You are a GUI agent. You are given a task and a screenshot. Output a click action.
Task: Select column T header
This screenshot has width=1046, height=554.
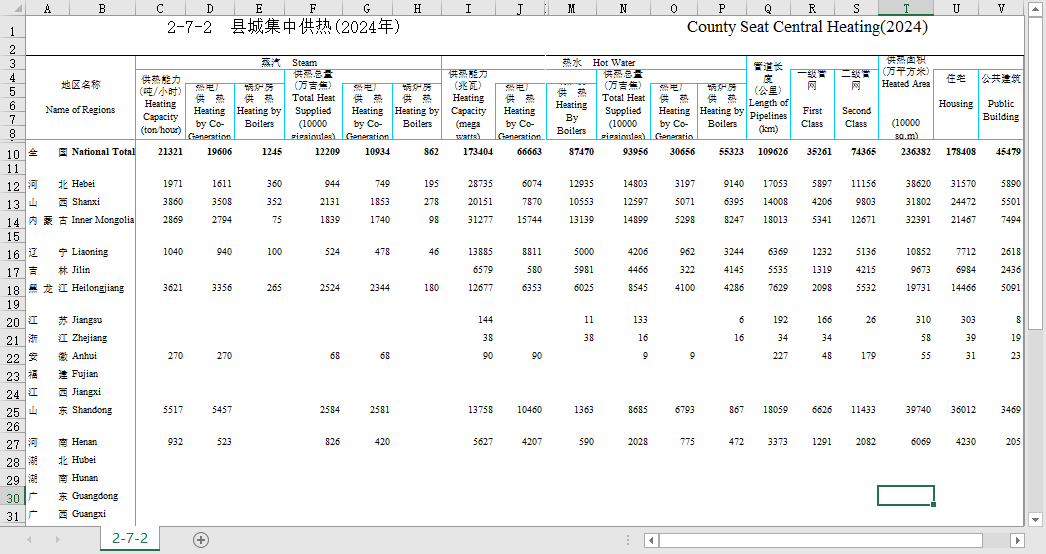(906, 8)
